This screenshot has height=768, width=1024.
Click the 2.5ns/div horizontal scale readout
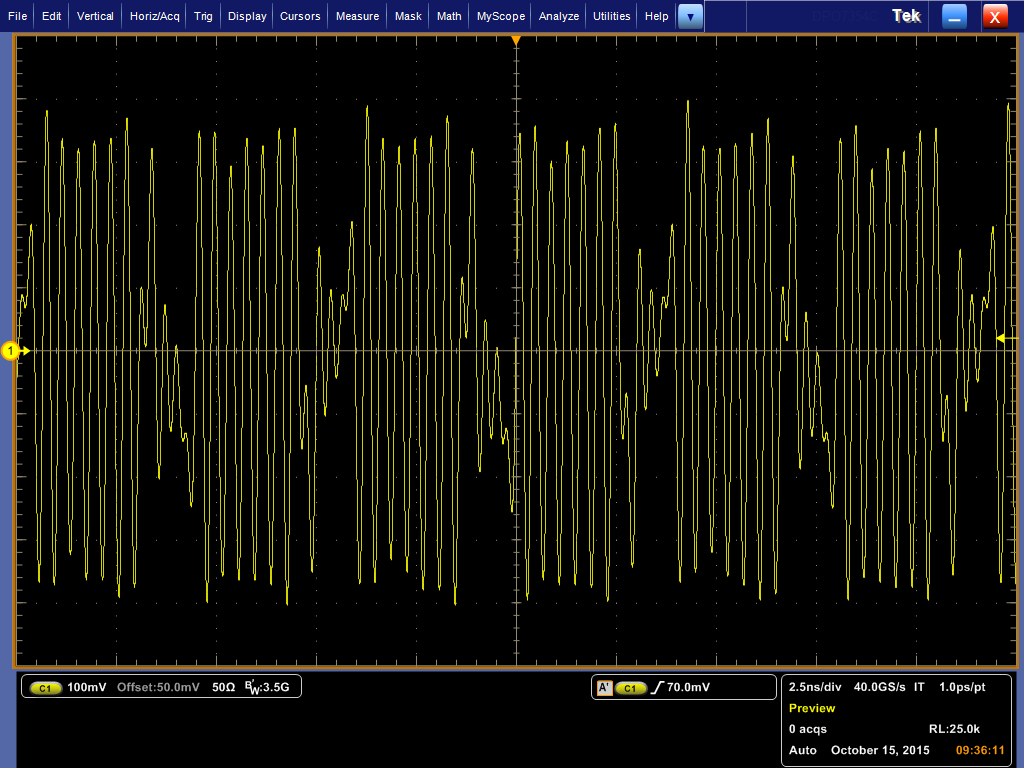[814, 687]
